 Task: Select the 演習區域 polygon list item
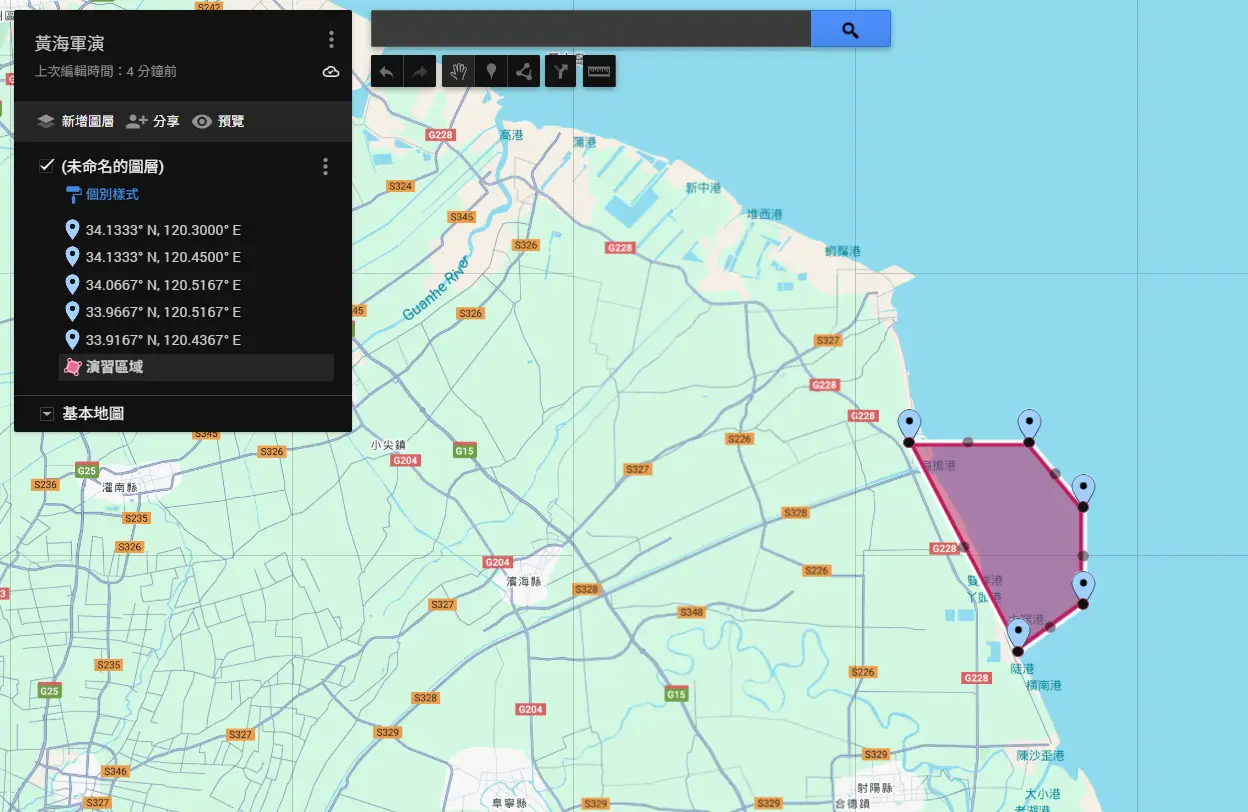click(114, 367)
